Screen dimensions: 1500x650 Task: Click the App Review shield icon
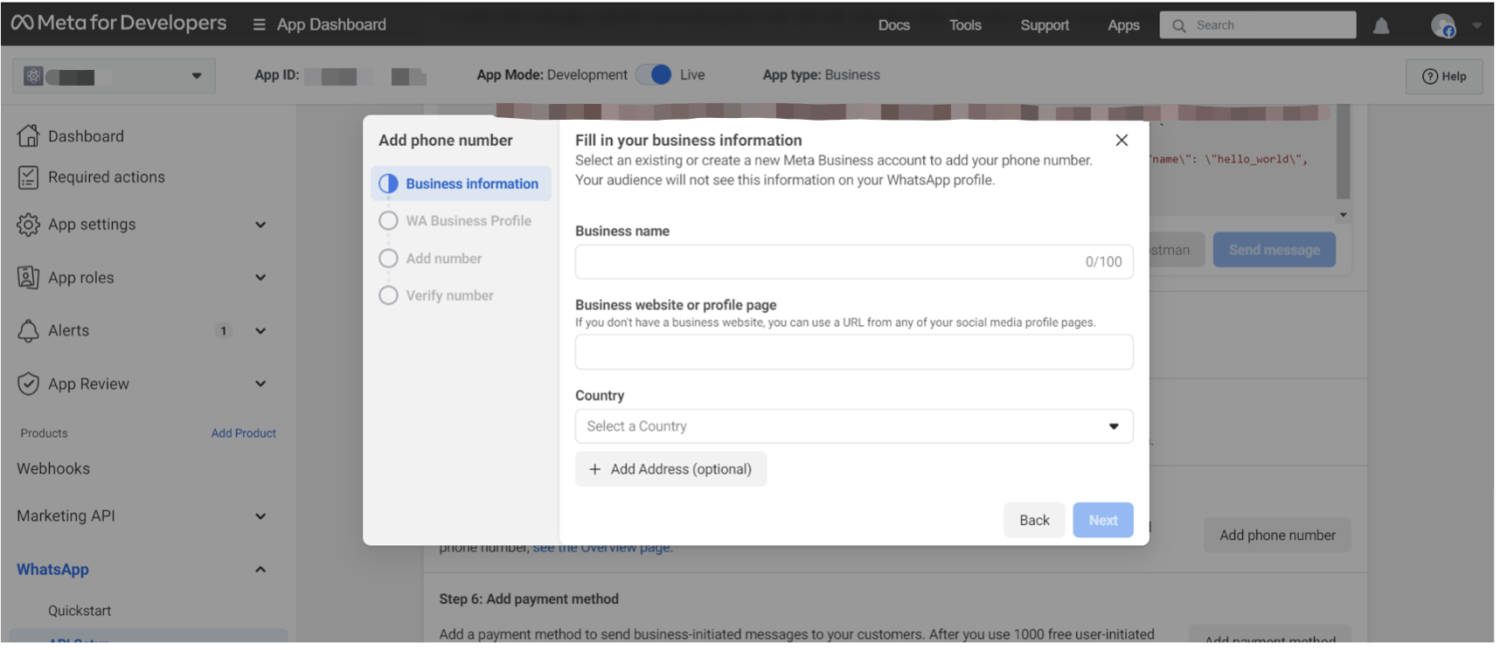click(x=29, y=384)
